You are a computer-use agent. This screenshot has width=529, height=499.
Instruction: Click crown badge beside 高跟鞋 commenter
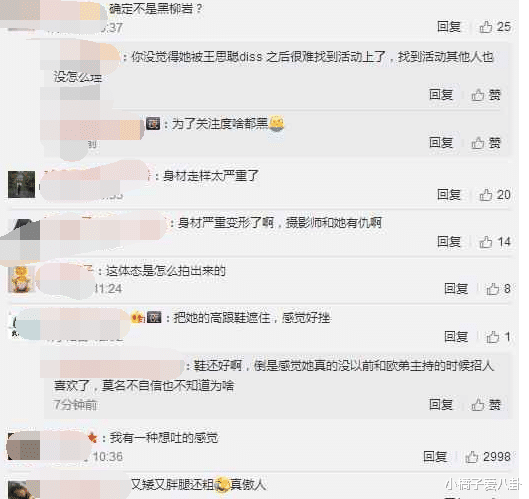click(x=138, y=317)
